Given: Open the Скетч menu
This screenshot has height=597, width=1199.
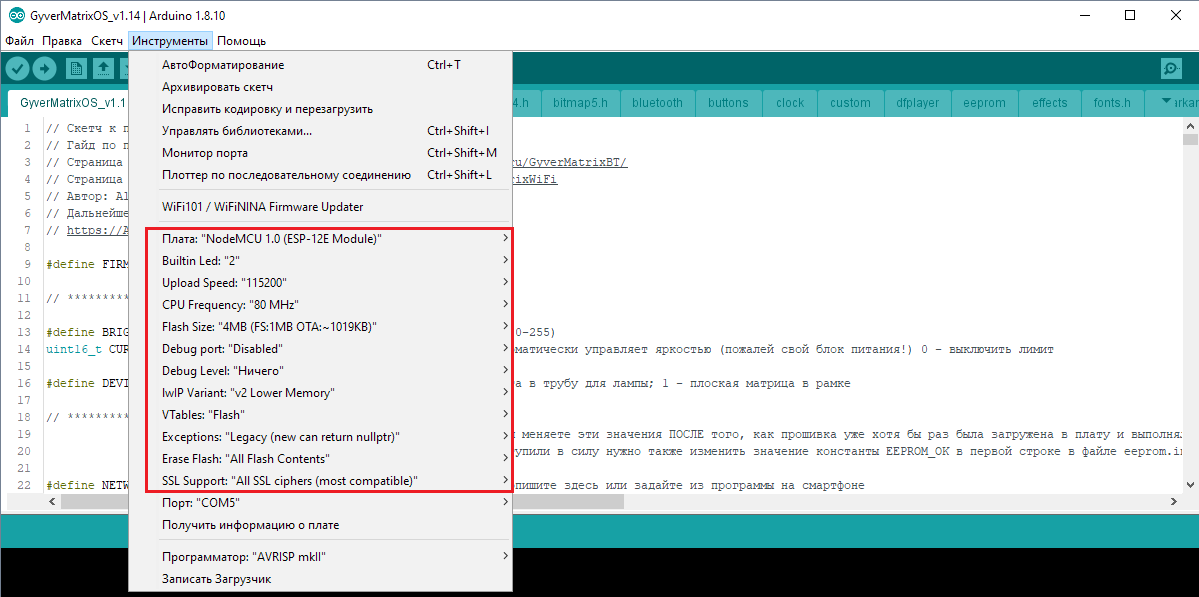Looking at the screenshot, I should click(106, 41).
